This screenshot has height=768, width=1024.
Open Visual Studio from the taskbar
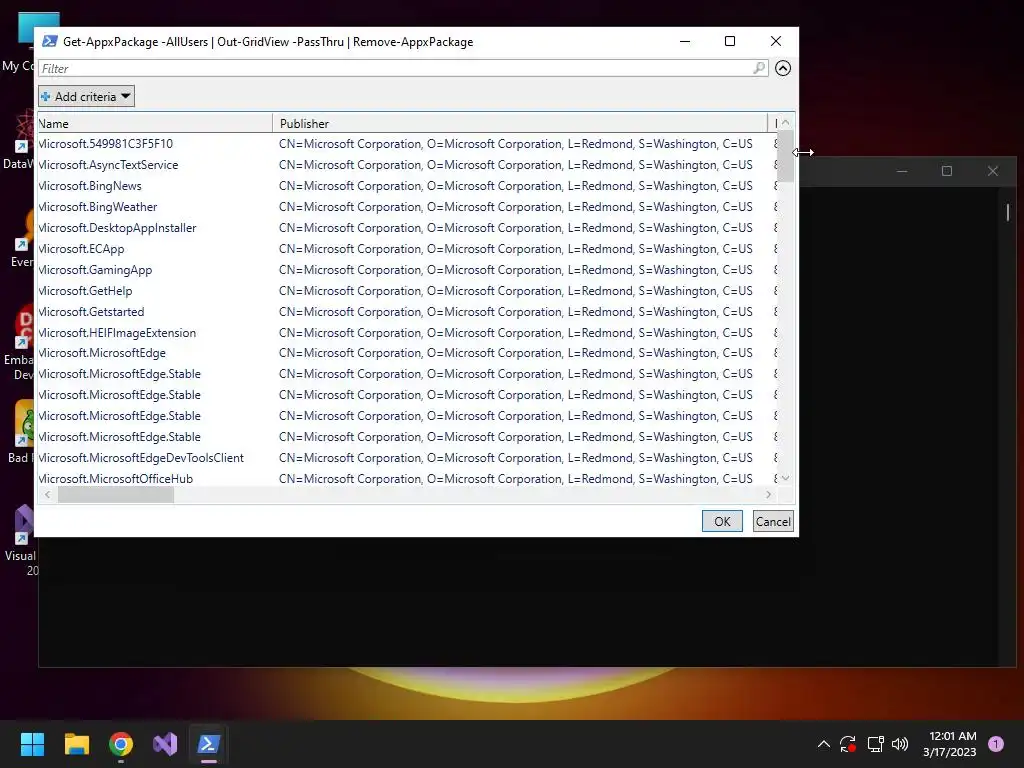tap(165, 744)
